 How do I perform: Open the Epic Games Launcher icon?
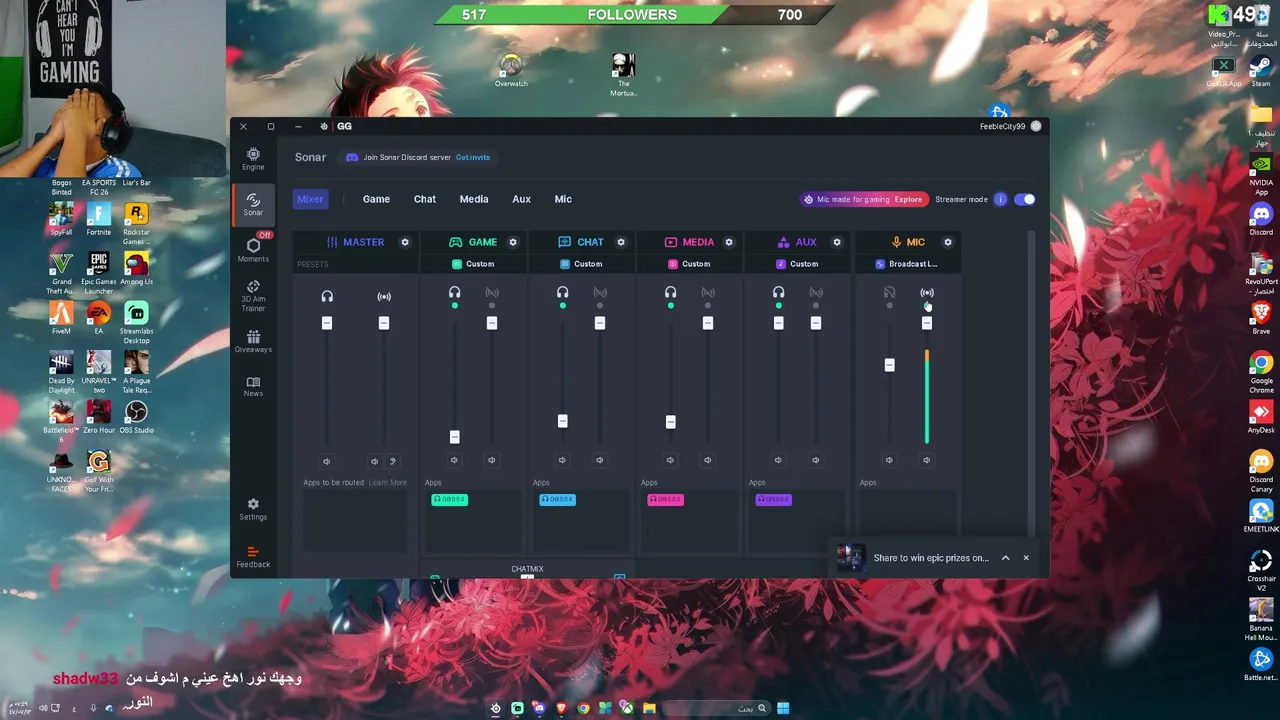click(99, 272)
